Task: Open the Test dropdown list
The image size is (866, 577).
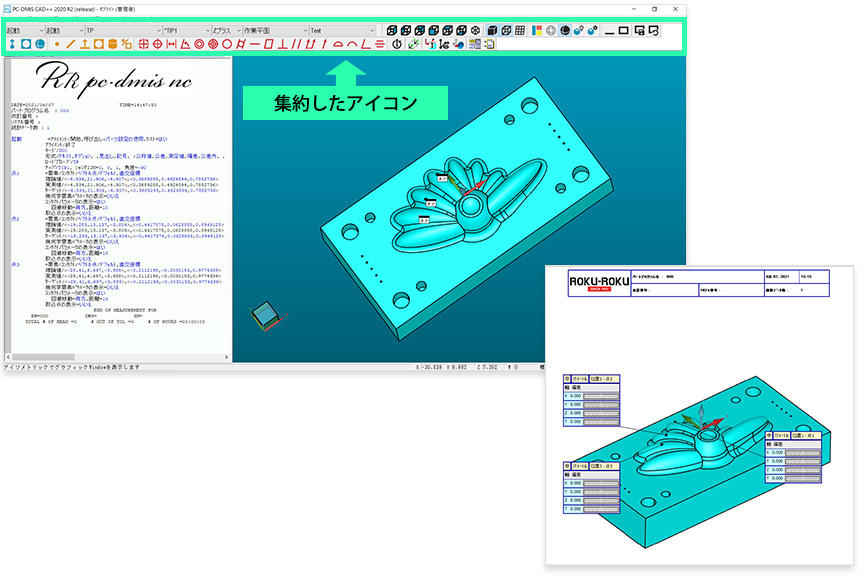Action: pos(342,30)
